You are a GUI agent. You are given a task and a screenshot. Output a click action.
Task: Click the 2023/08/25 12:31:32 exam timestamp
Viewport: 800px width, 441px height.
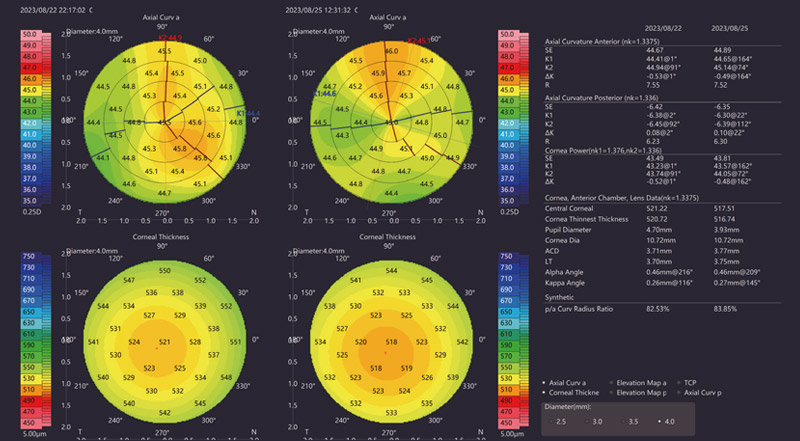(x=318, y=10)
